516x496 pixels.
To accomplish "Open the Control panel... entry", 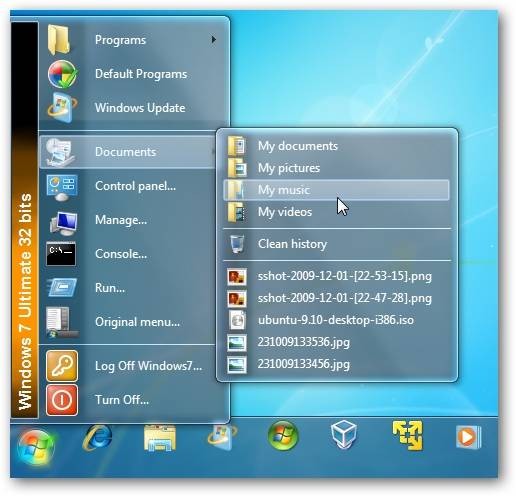I will coord(135,186).
